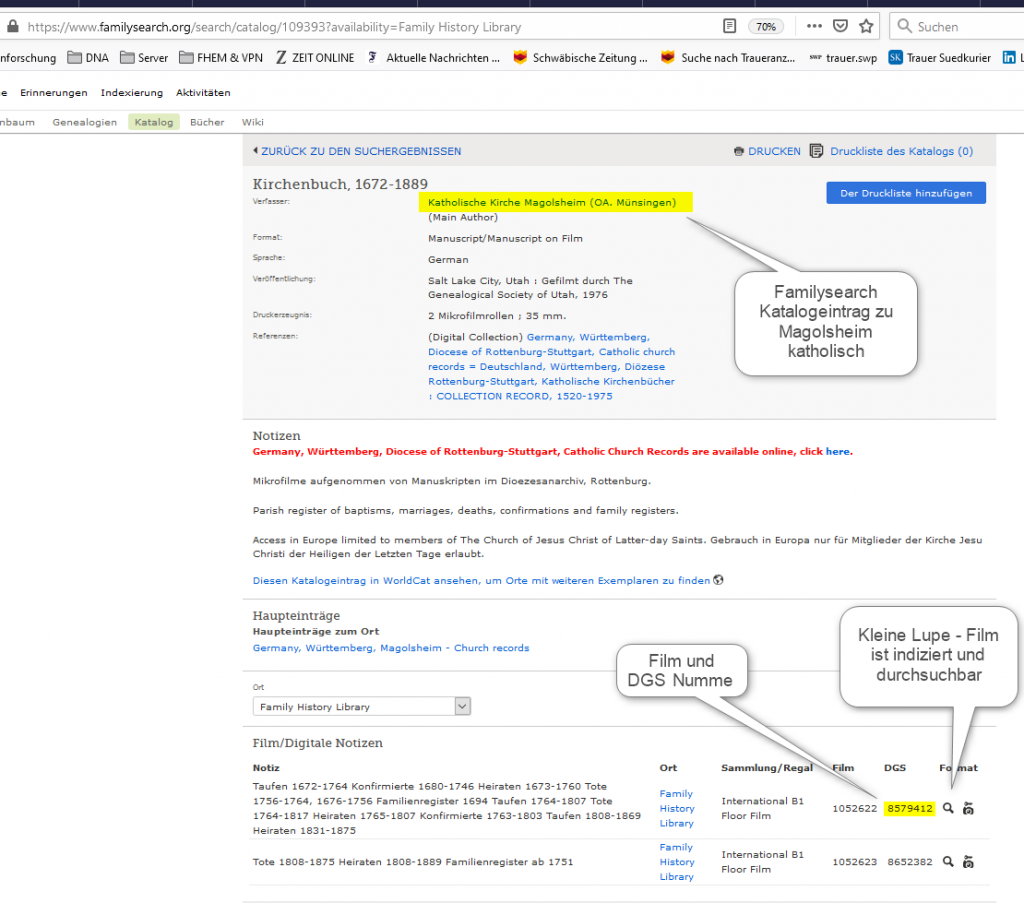
Task: Click camera icon for film 1052622
Action: (968, 808)
